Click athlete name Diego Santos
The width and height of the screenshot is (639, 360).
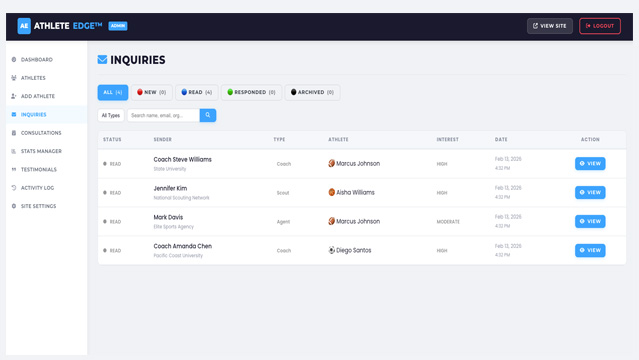click(x=354, y=250)
